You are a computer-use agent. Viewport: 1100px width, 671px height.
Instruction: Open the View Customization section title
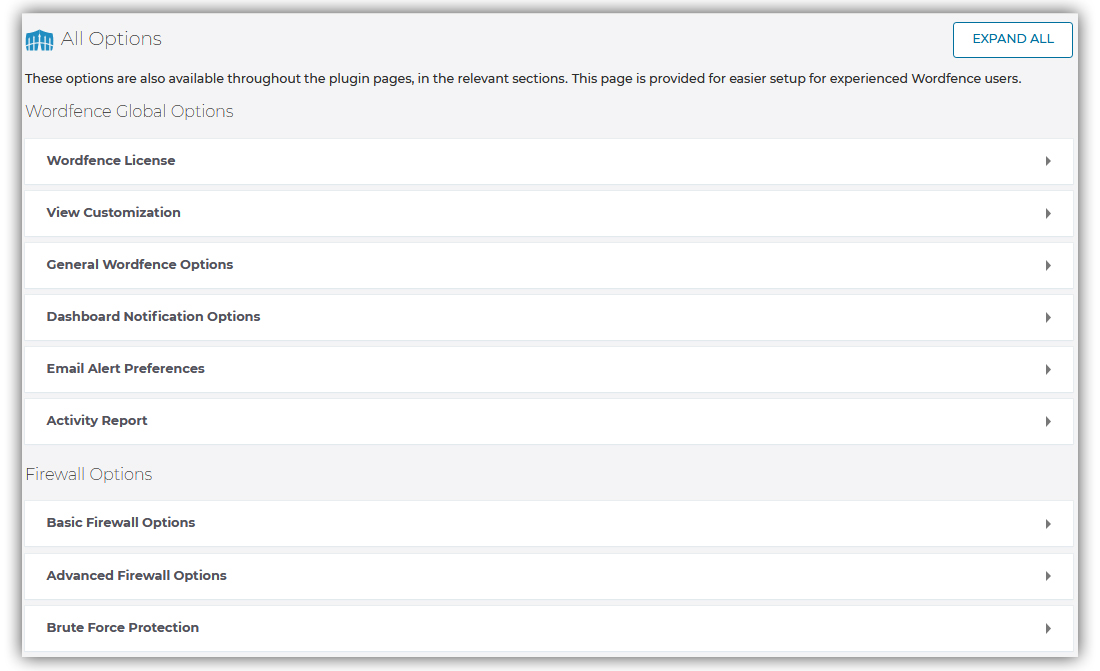pyautogui.click(x=114, y=213)
